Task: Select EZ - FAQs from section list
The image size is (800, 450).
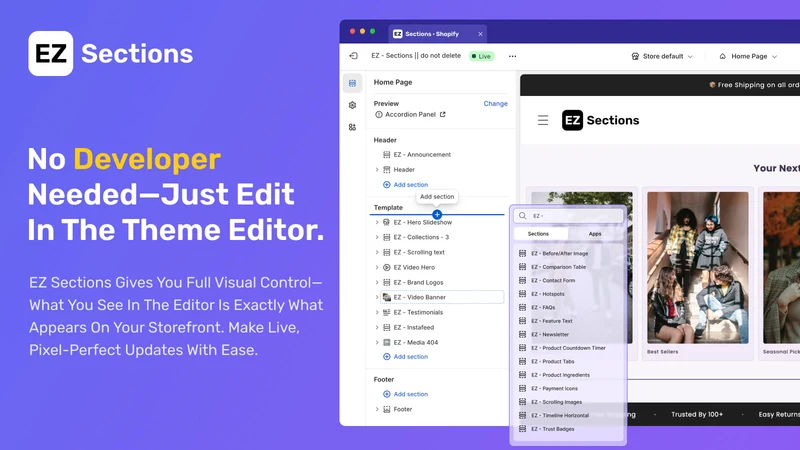Action: (x=543, y=307)
